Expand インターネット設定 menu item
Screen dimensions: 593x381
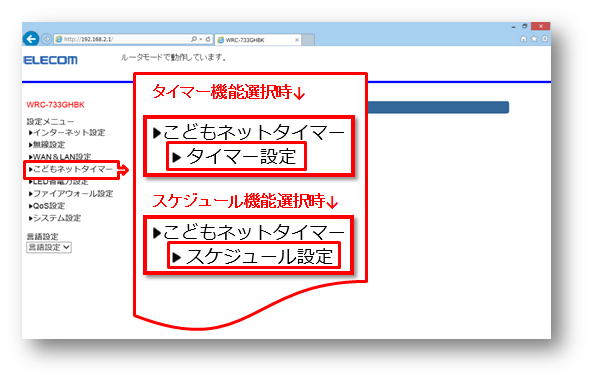(x=67, y=132)
